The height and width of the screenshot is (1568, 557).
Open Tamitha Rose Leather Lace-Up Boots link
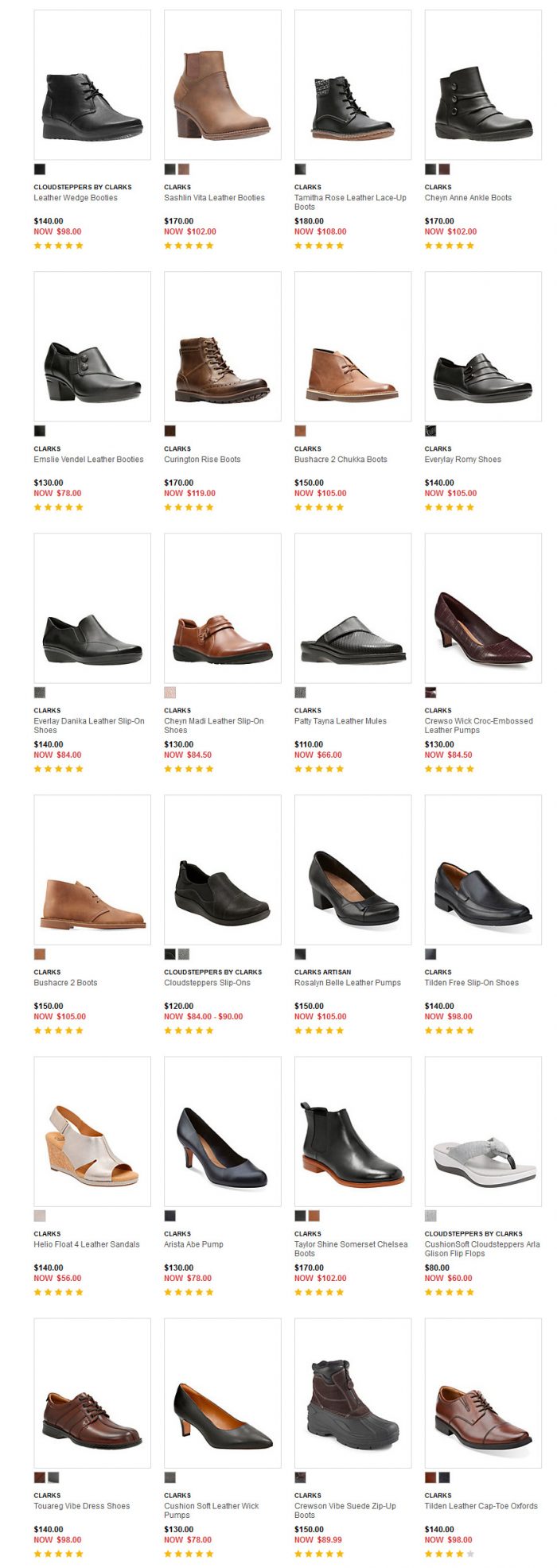(350, 202)
